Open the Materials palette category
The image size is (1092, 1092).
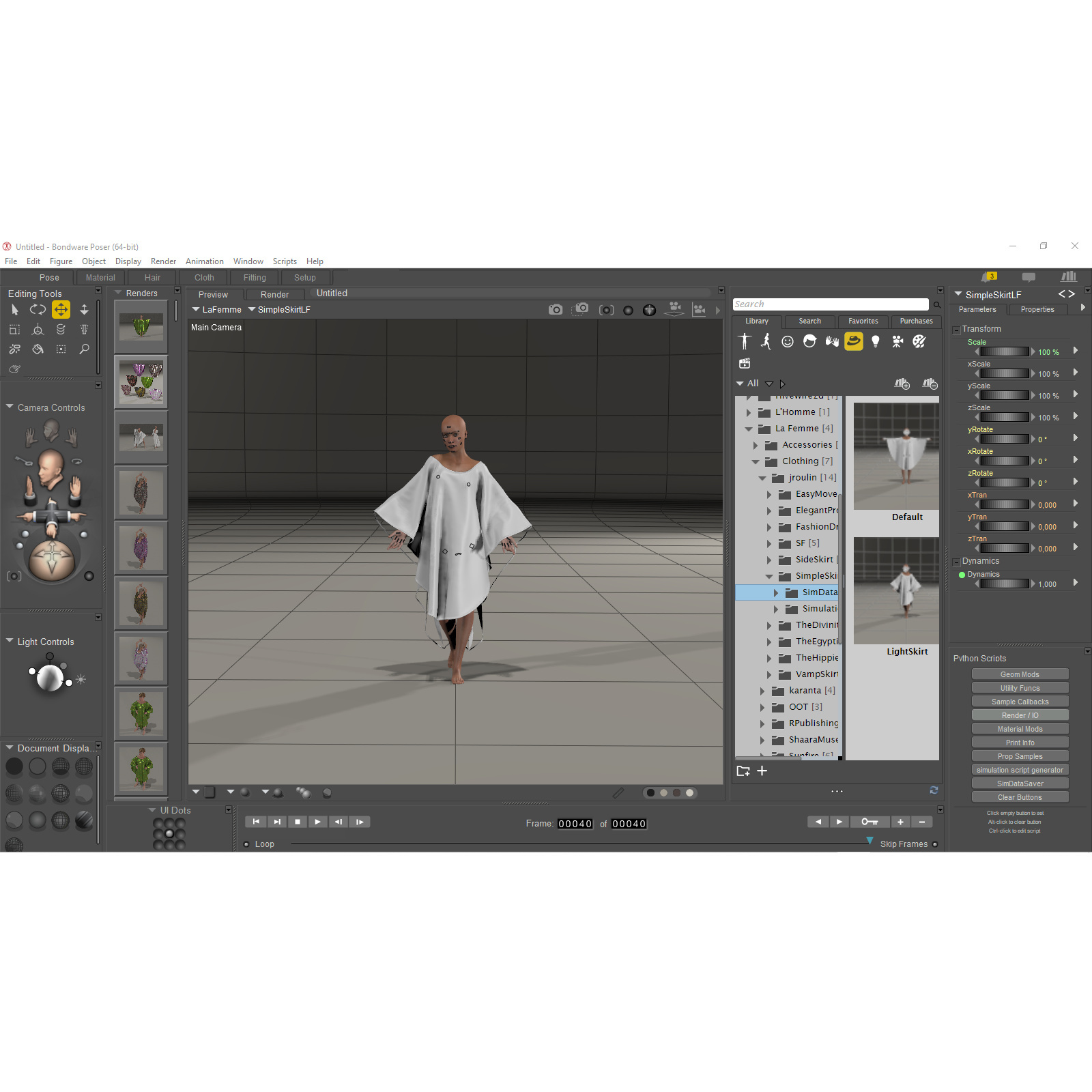tap(919, 341)
